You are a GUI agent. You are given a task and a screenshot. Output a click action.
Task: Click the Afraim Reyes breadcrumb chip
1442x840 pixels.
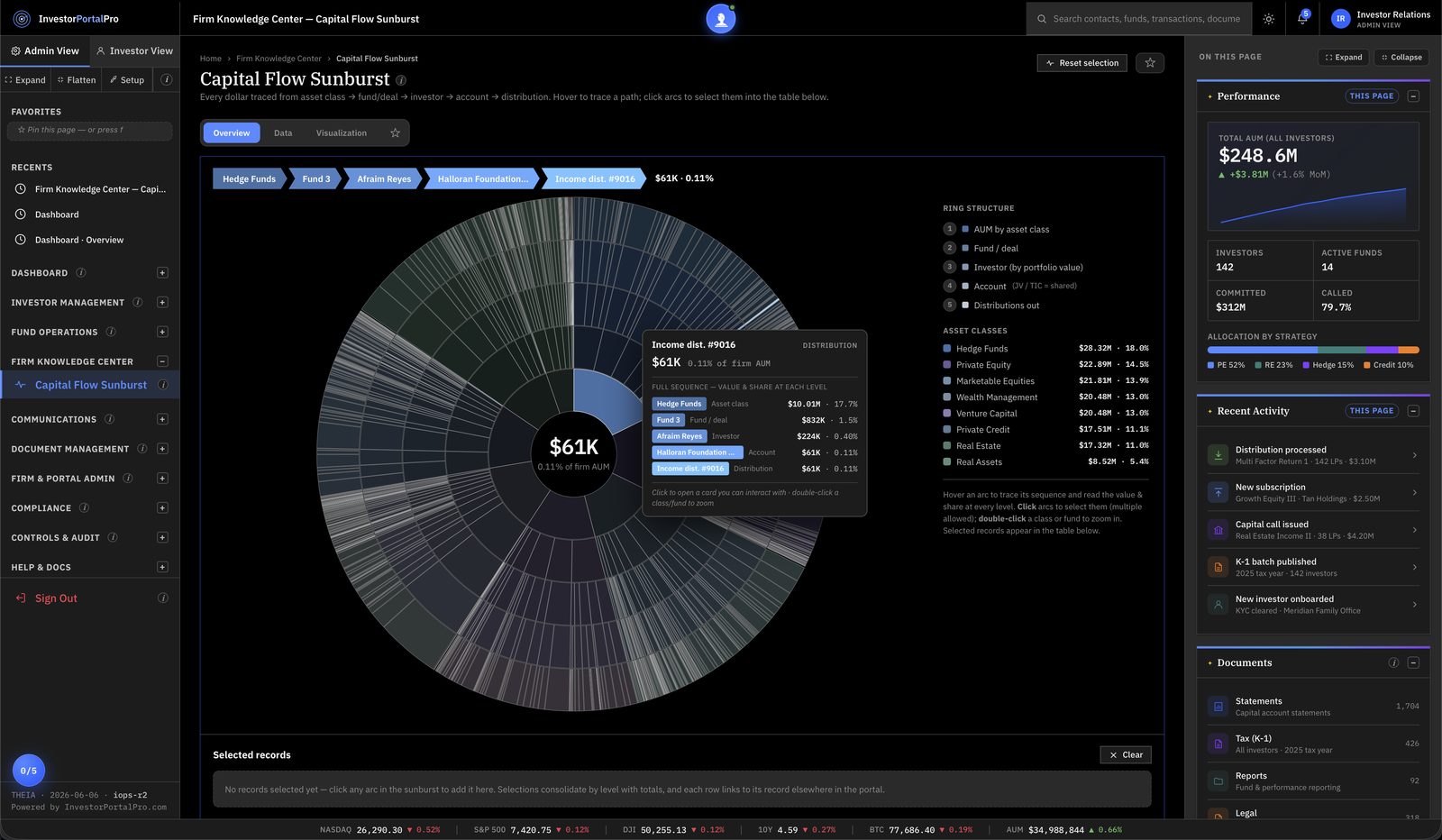pos(384,178)
